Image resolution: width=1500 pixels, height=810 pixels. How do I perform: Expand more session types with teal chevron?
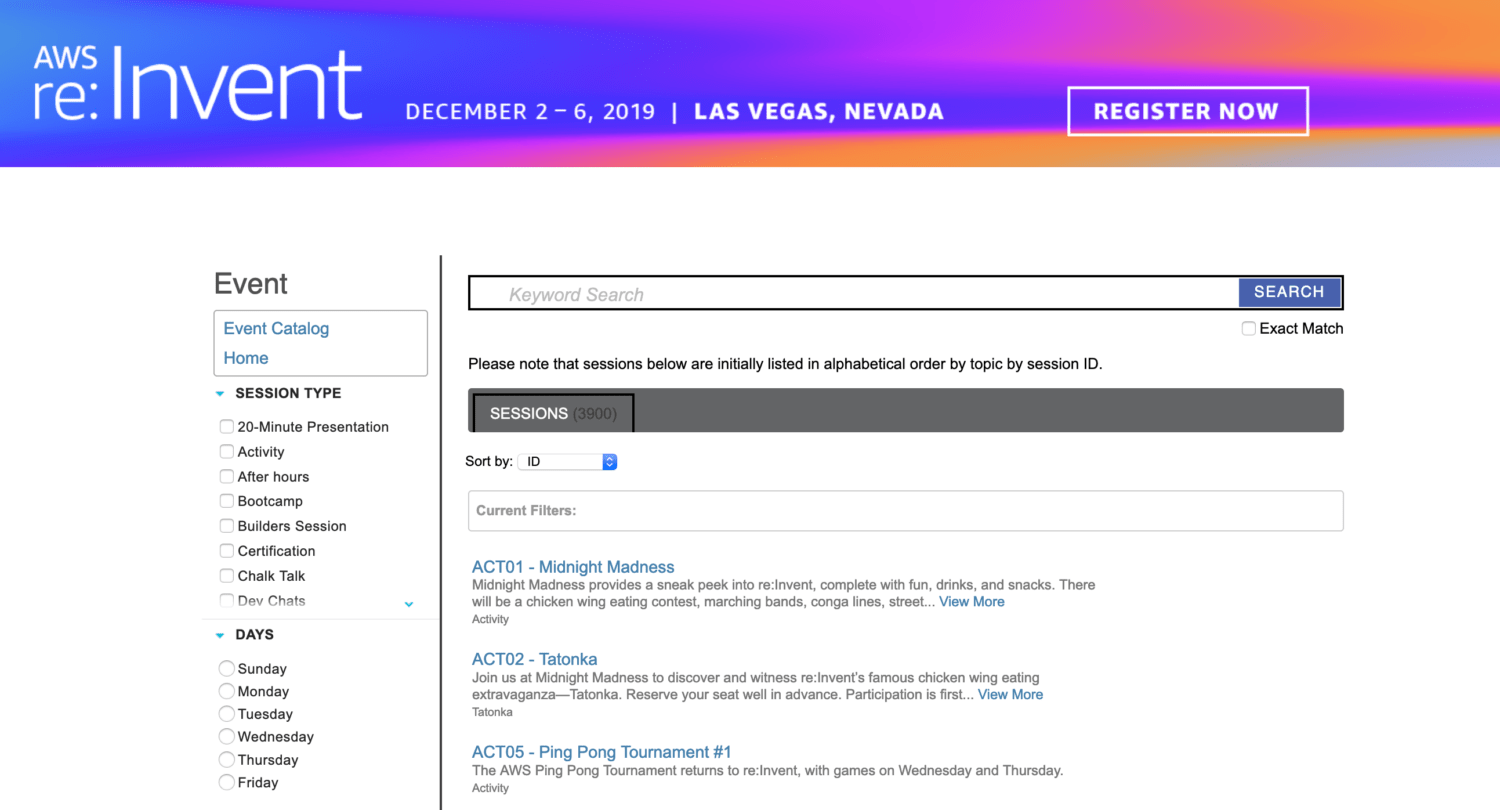pos(408,604)
